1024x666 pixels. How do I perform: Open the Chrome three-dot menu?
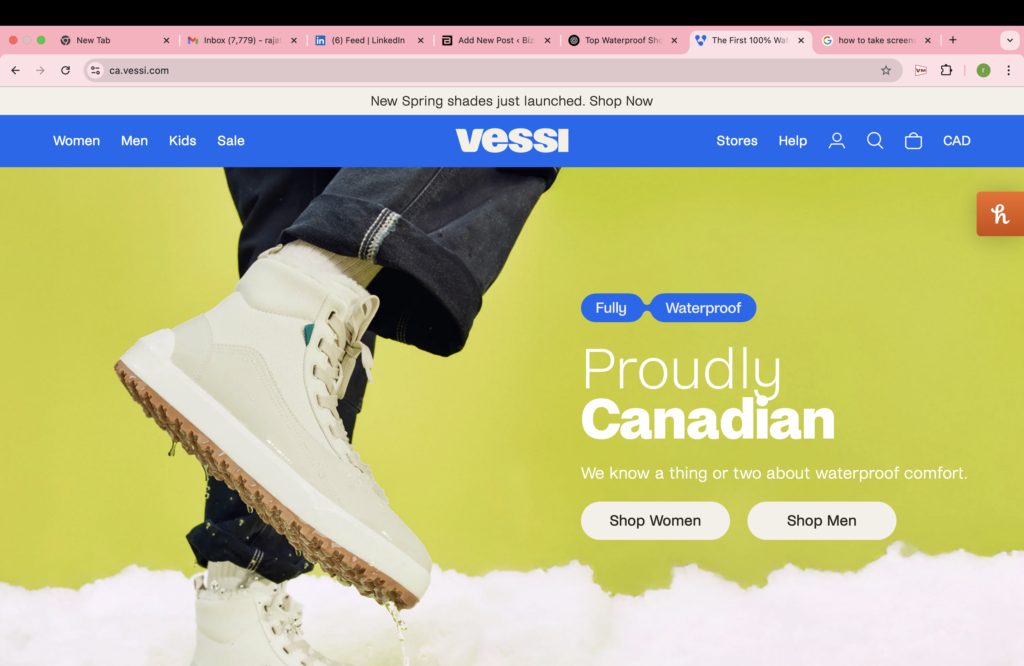pyautogui.click(x=1008, y=70)
